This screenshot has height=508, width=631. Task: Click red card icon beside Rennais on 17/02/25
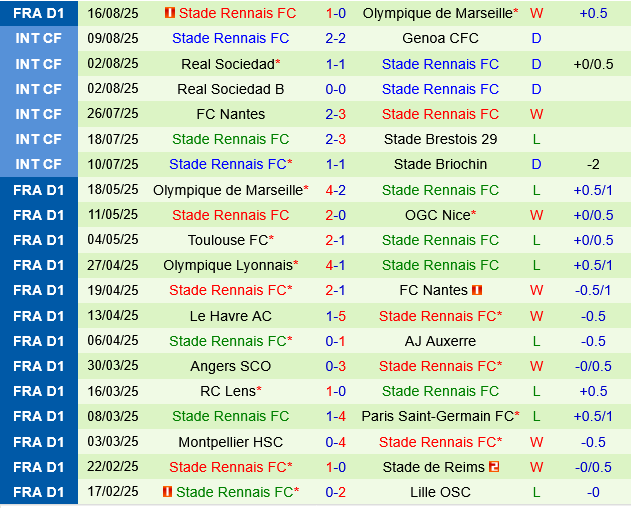(166, 492)
